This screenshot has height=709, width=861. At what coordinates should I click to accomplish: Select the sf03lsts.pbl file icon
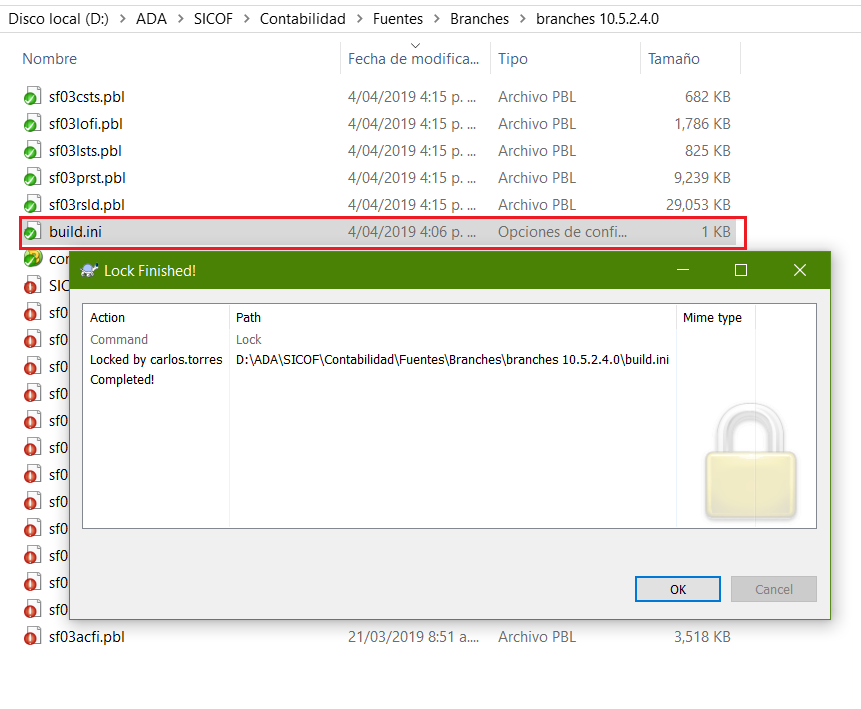tap(31, 152)
